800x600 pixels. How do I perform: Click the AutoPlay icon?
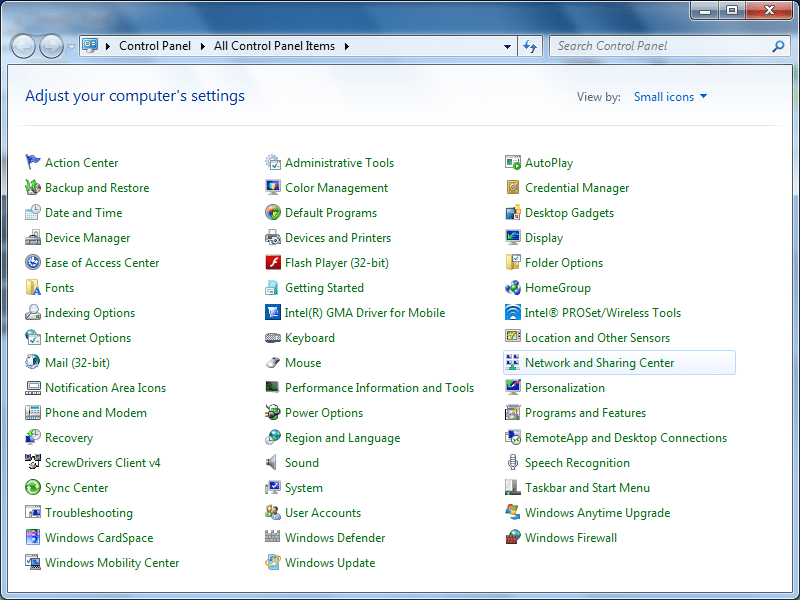[513, 162]
